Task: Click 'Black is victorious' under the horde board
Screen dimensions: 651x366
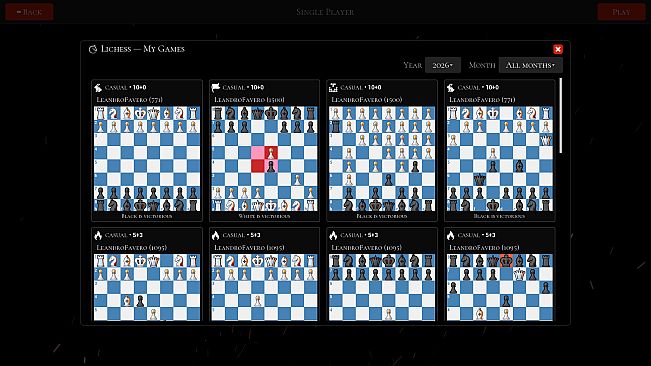Action: point(382,216)
